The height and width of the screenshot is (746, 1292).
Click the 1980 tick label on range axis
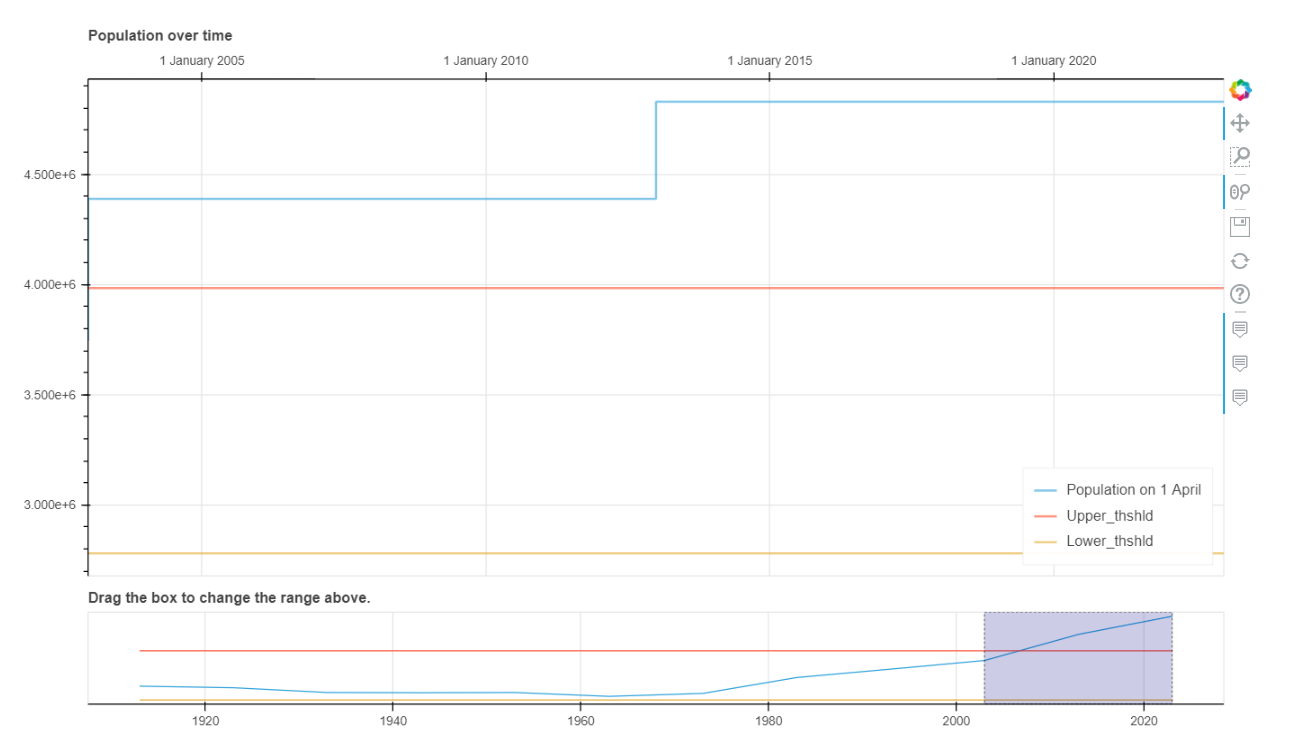(x=768, y=720)
